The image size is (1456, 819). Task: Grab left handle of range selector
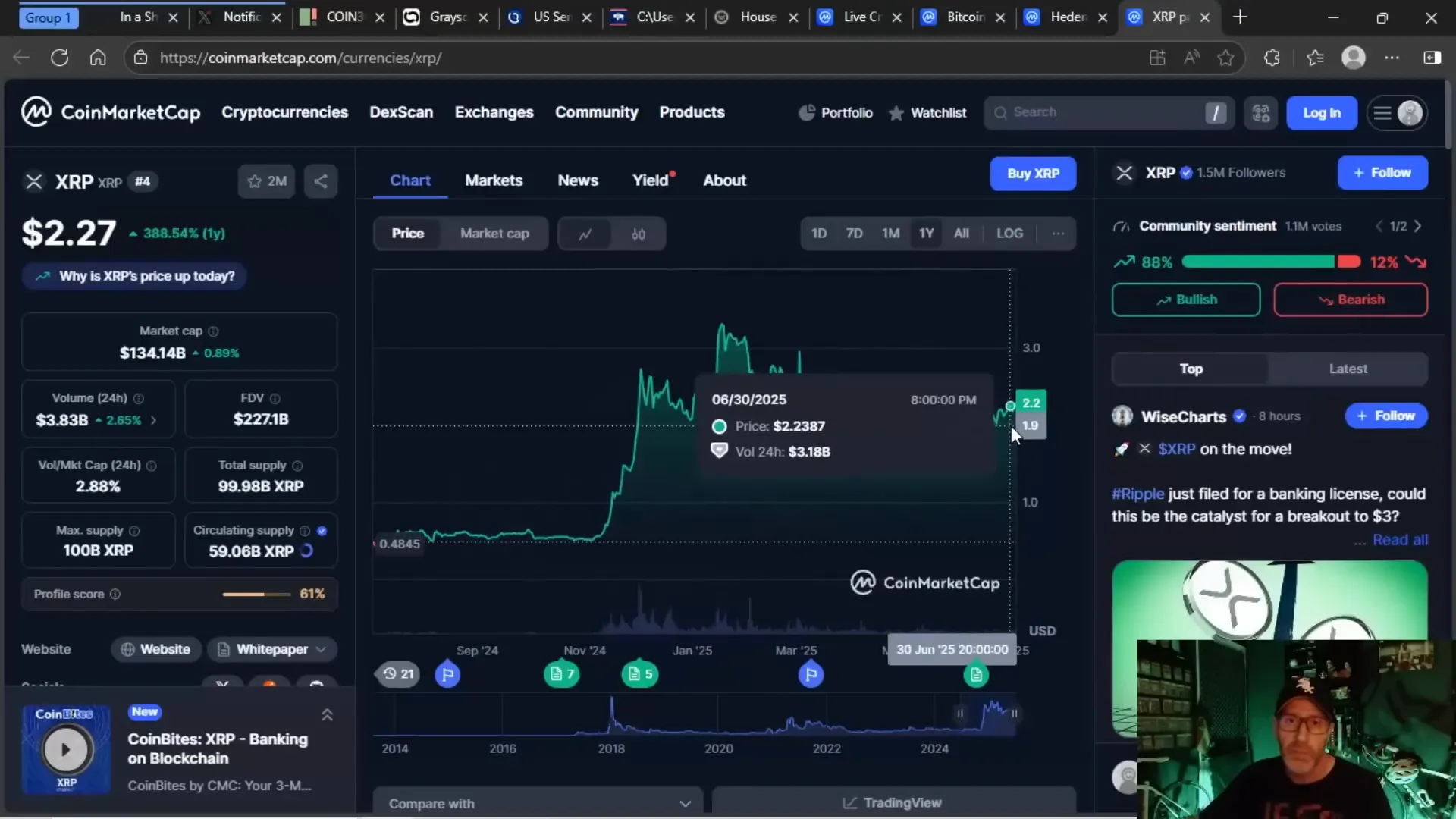pyautogui.click(x=960, y=714)
